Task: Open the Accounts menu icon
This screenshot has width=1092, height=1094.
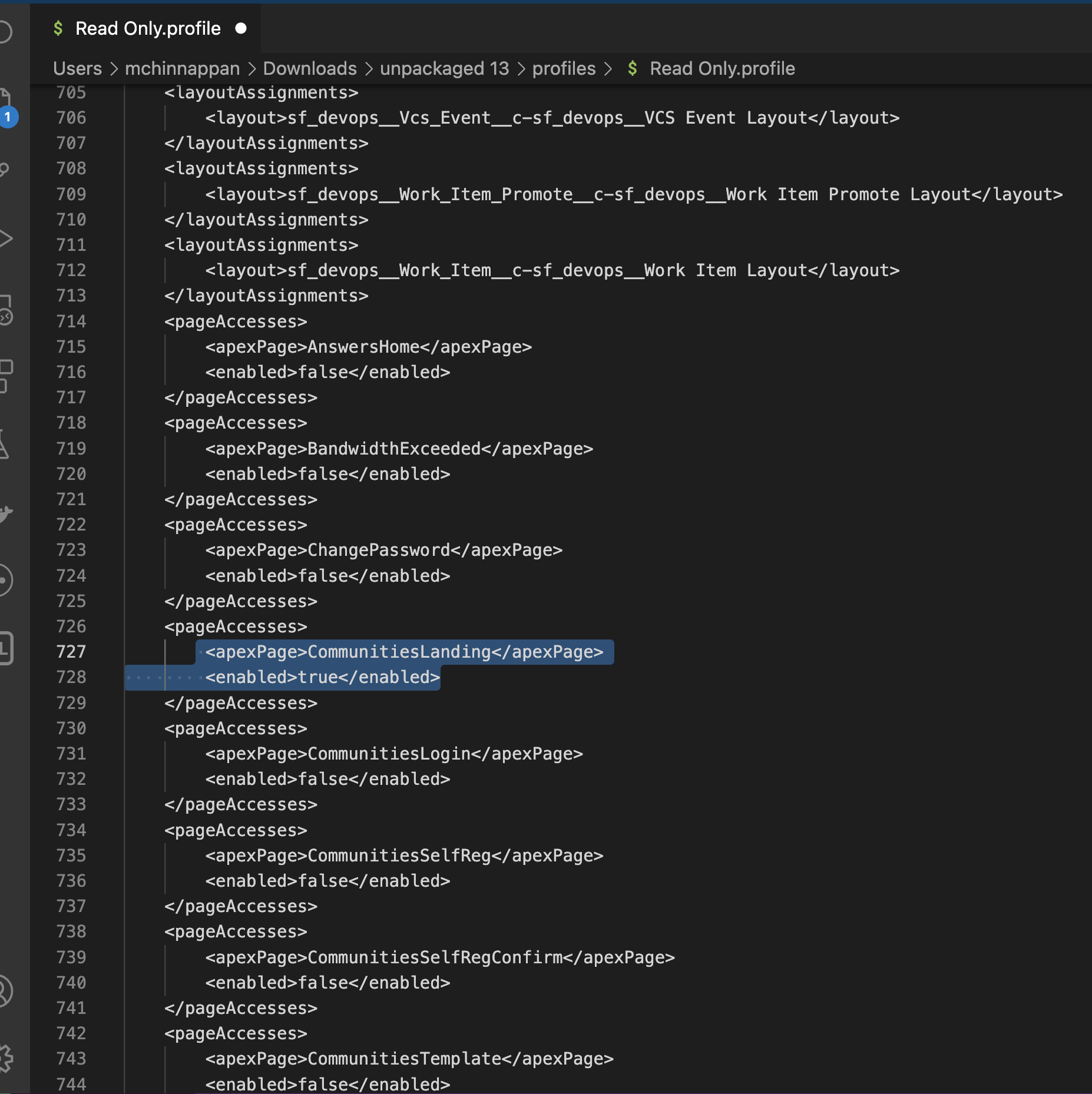Action: 6,990
